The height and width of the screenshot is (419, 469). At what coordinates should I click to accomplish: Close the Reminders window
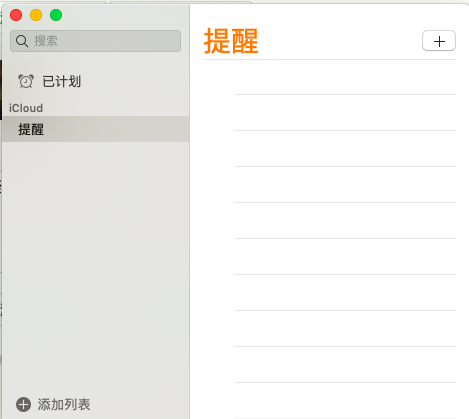[16, 15]
